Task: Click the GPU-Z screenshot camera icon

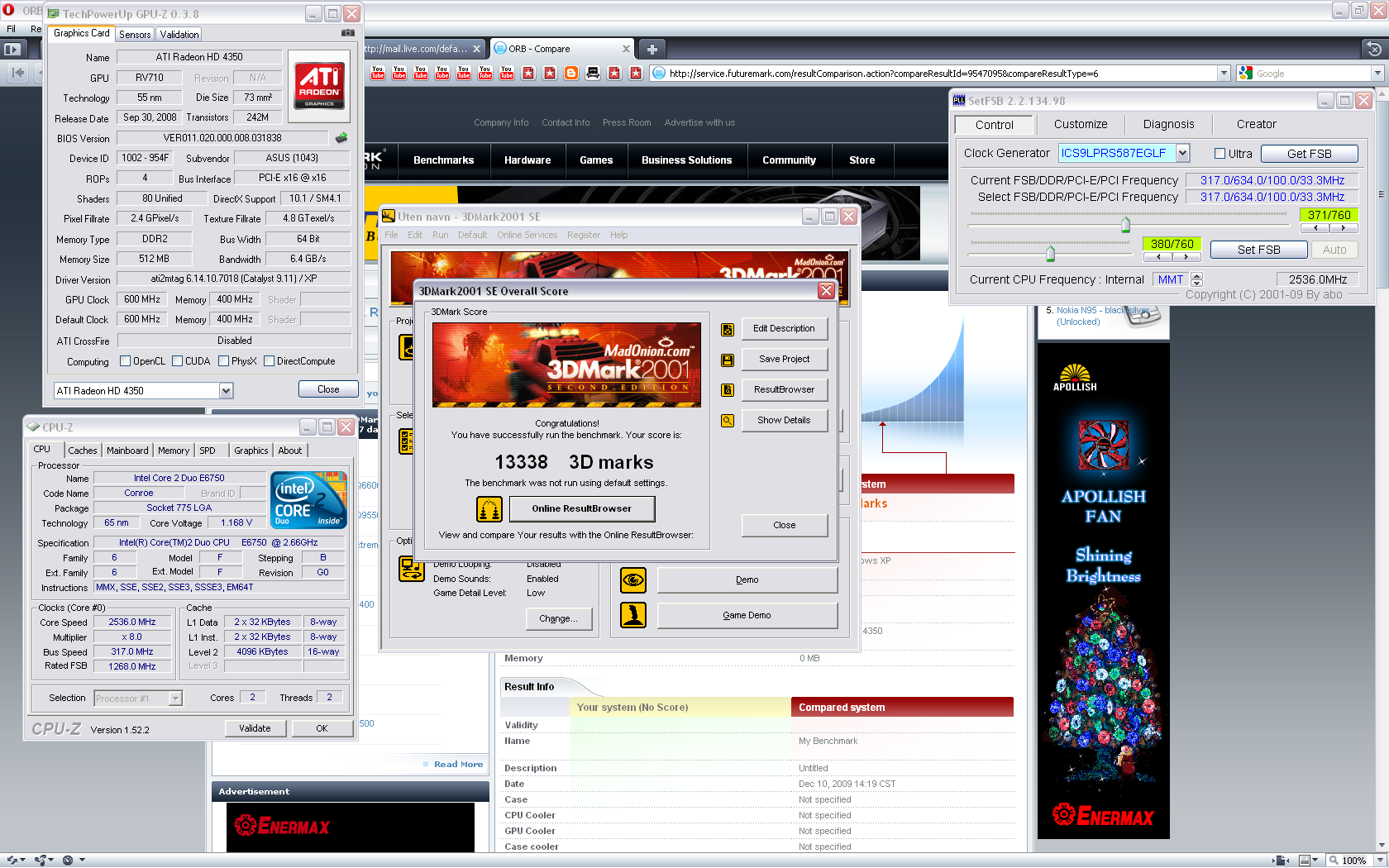Action: point(348,33)
